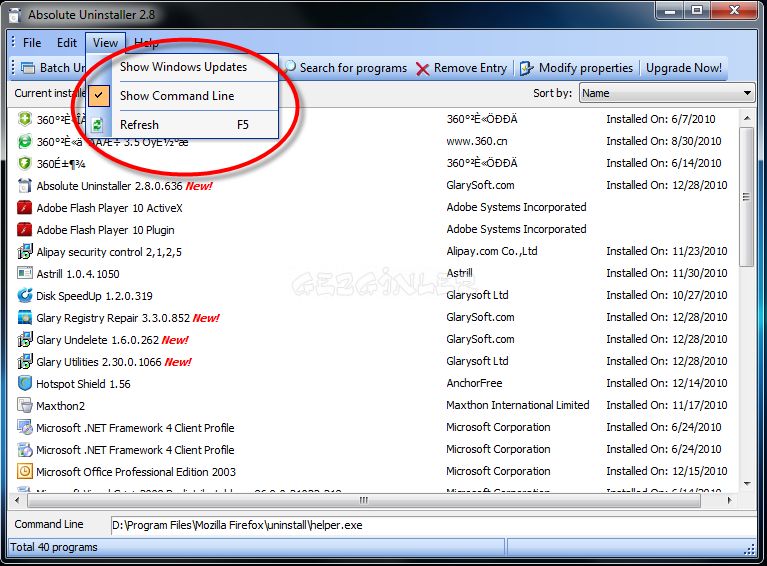Viewport: 767px width, 566px height.
Task: Click the 360É±¶¾ shield icon
Action: [24, 163]
